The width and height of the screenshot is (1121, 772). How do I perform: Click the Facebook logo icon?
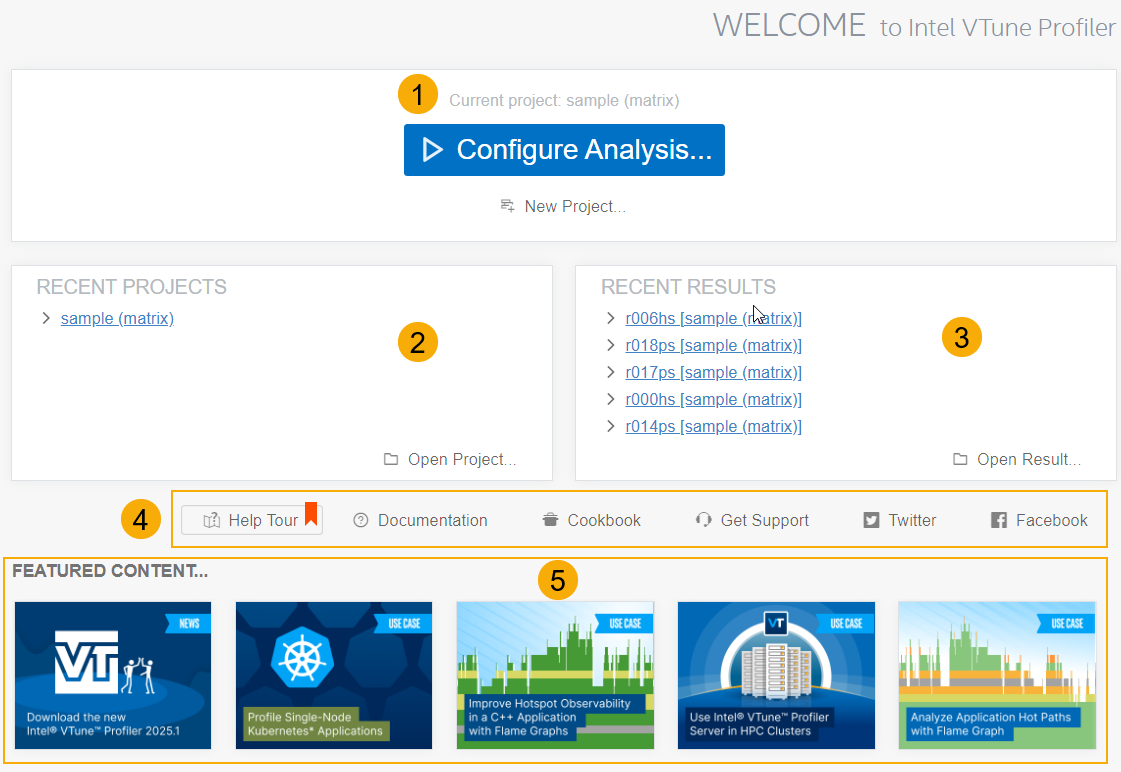[999, 520]
